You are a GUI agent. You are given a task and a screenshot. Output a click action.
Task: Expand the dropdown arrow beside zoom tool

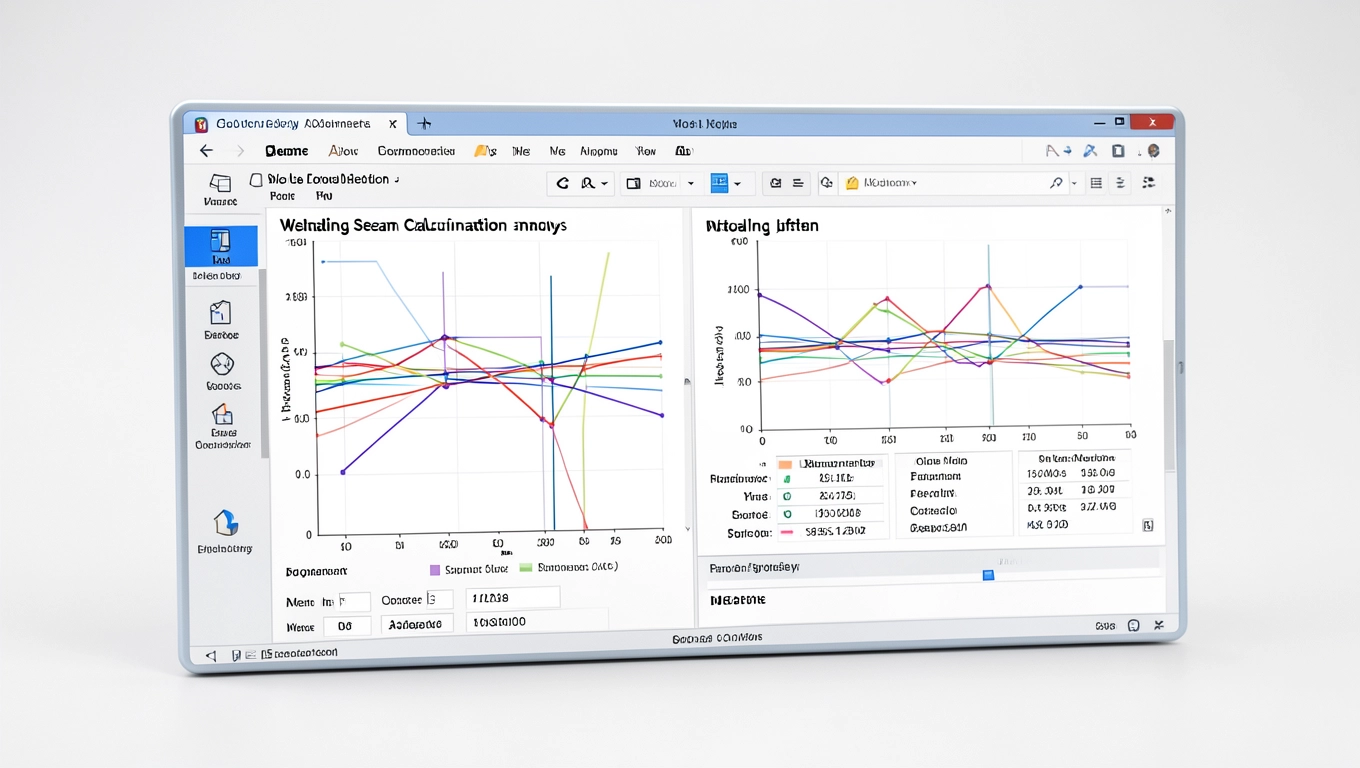coord(606,184)
